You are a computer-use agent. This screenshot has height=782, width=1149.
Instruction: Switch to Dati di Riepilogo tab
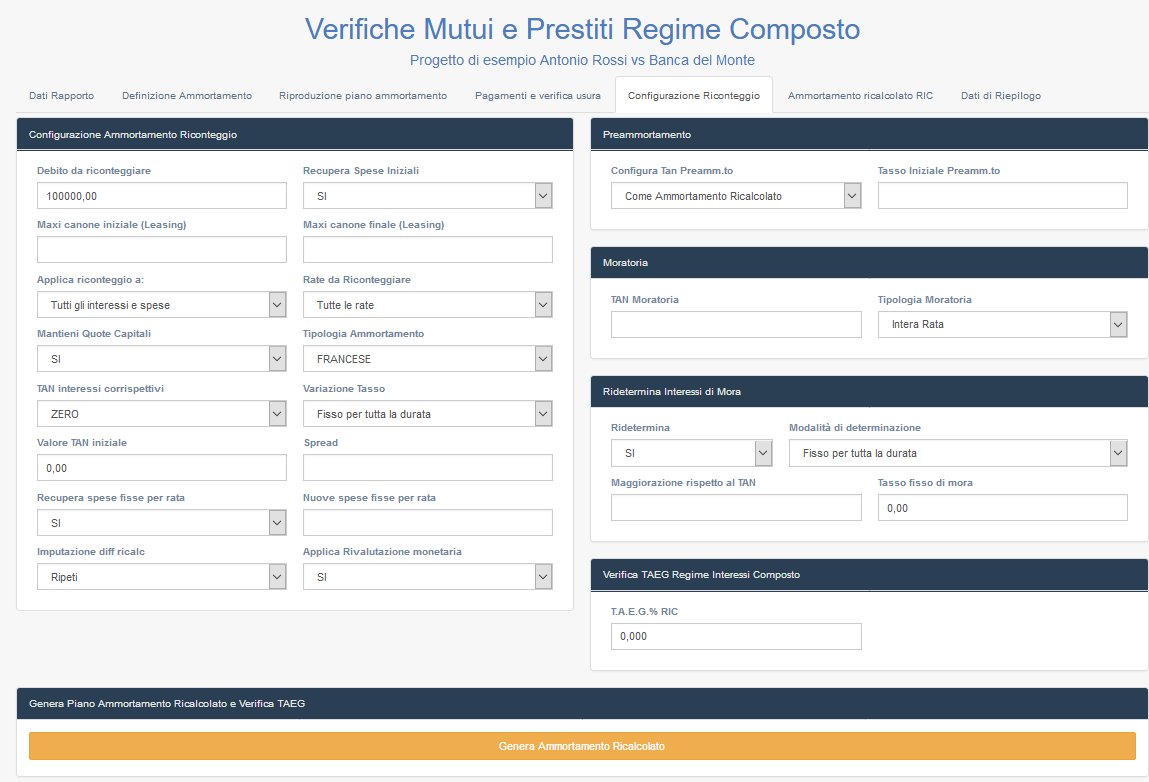click(1001, 95)
